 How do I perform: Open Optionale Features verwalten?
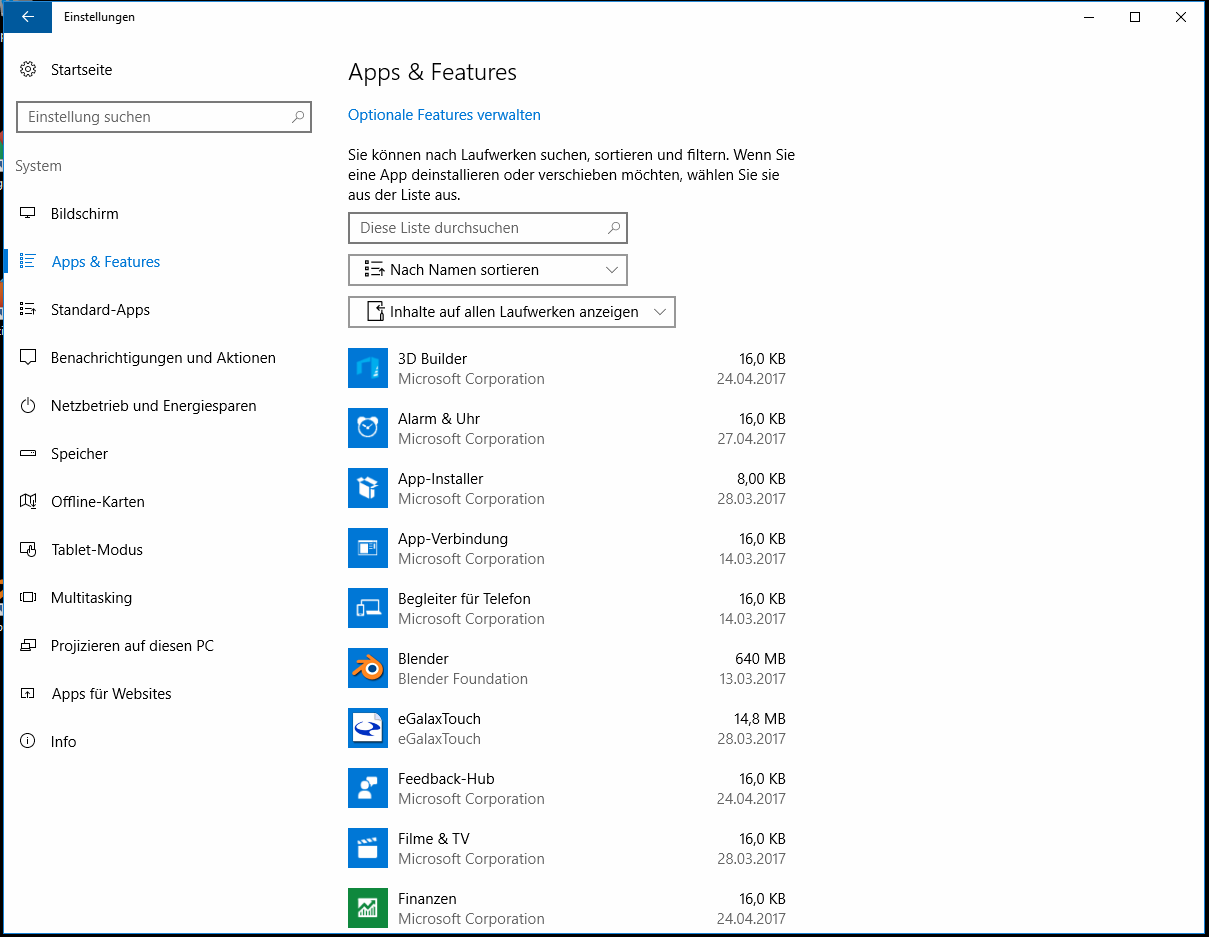[x=444, y=115]
